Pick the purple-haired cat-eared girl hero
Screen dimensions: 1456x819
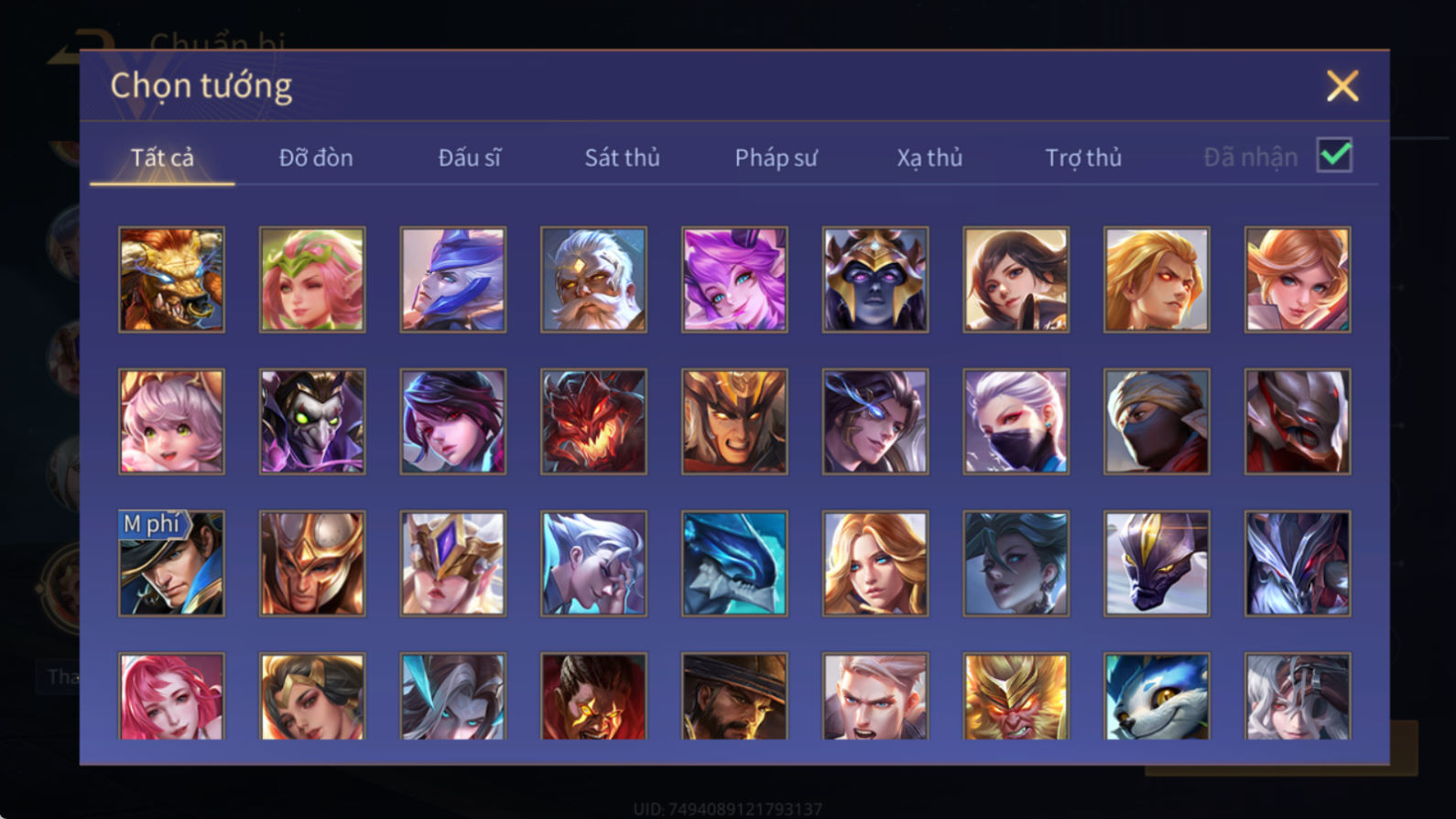(734, 279)
